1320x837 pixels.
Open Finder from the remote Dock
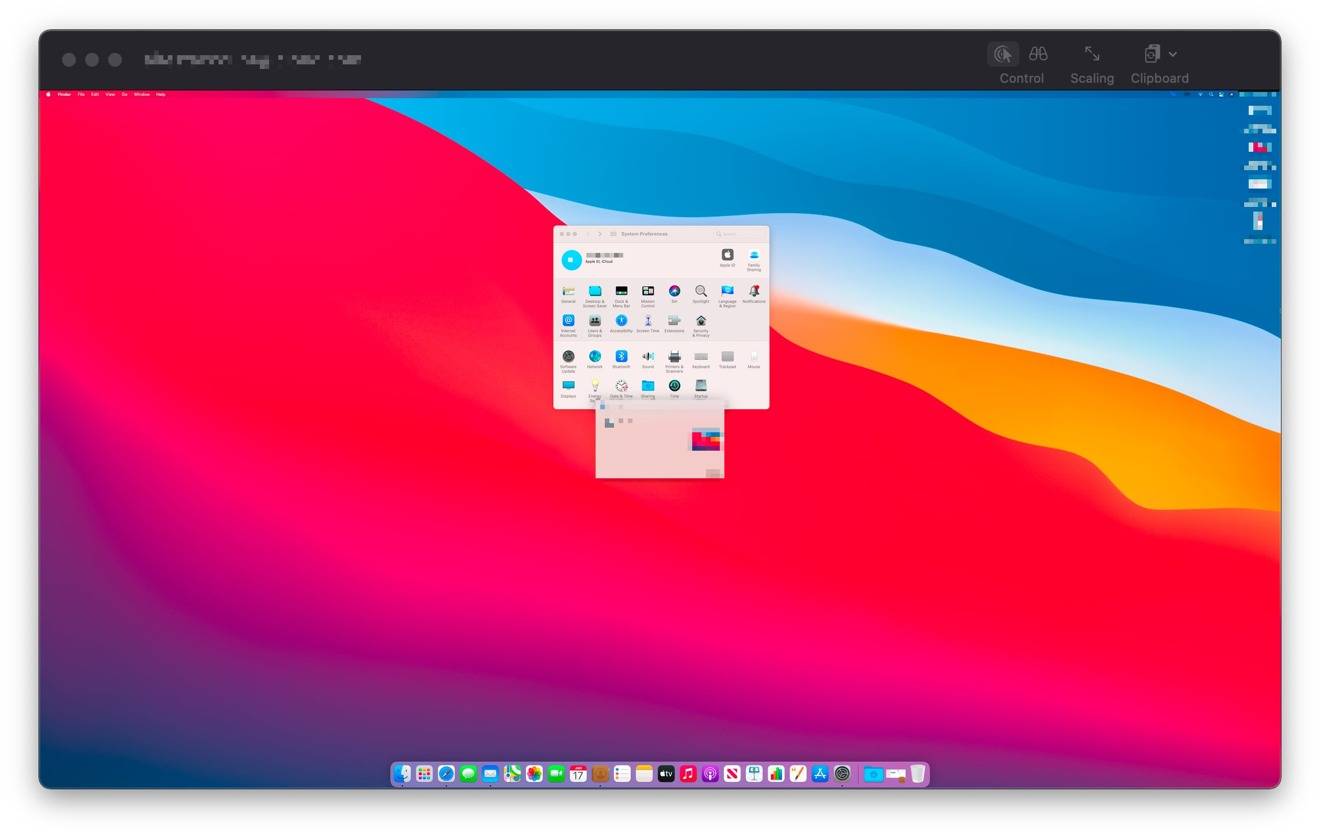[x=402, y=774]
